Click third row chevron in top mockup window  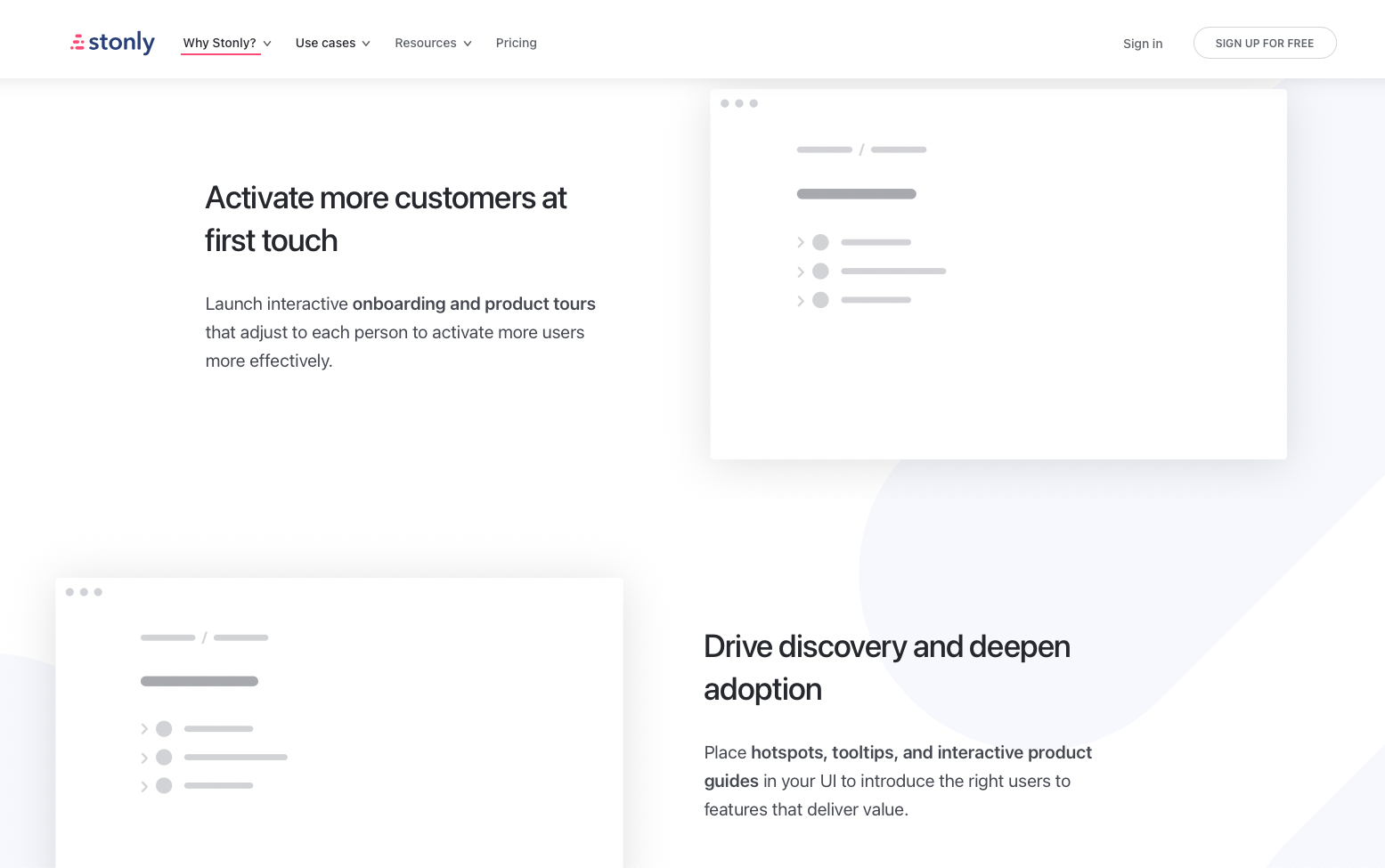point(801,301)
